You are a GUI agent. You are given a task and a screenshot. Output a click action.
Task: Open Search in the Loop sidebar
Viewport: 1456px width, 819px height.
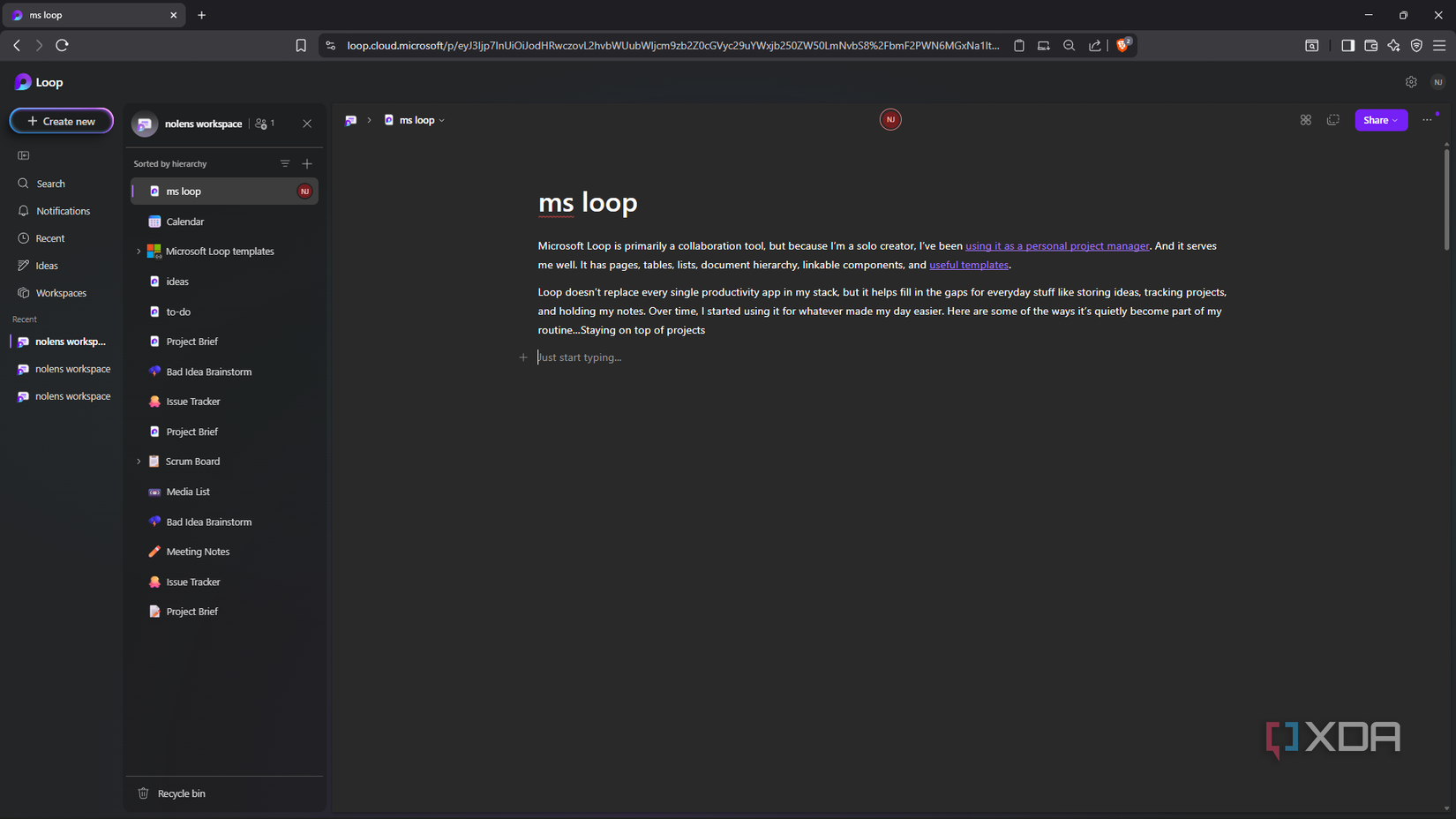tap(49, 183)
